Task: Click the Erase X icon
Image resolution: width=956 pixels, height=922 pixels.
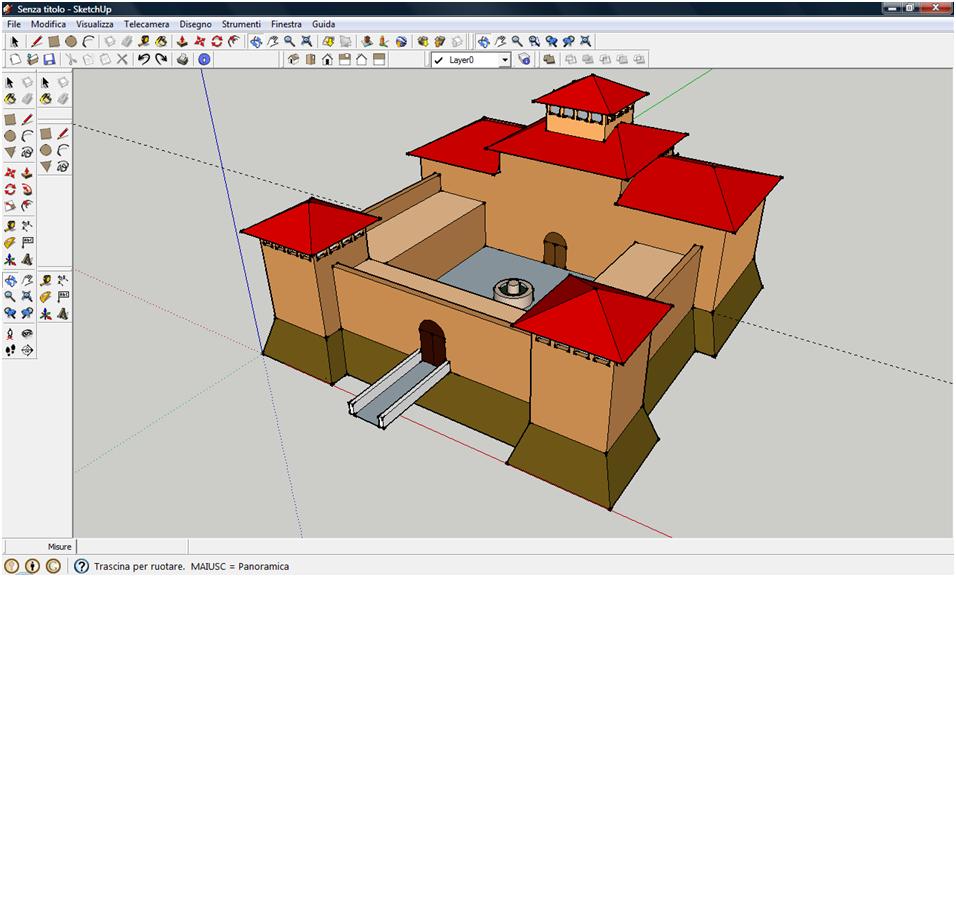Action: (x=122, y=59)
